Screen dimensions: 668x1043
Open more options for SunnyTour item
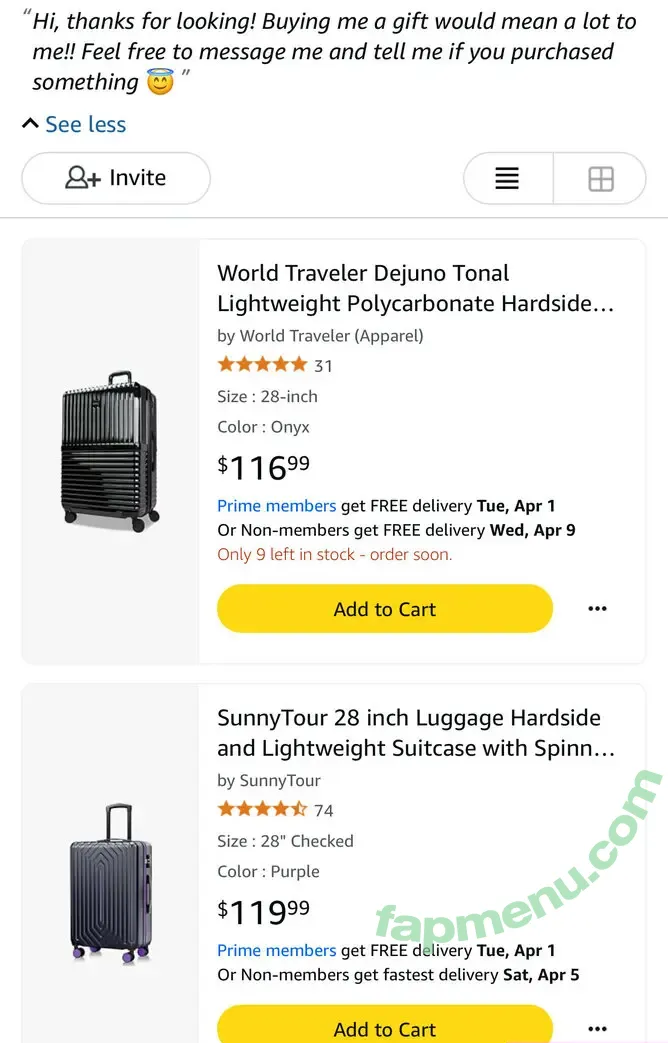coord(597,1029)
